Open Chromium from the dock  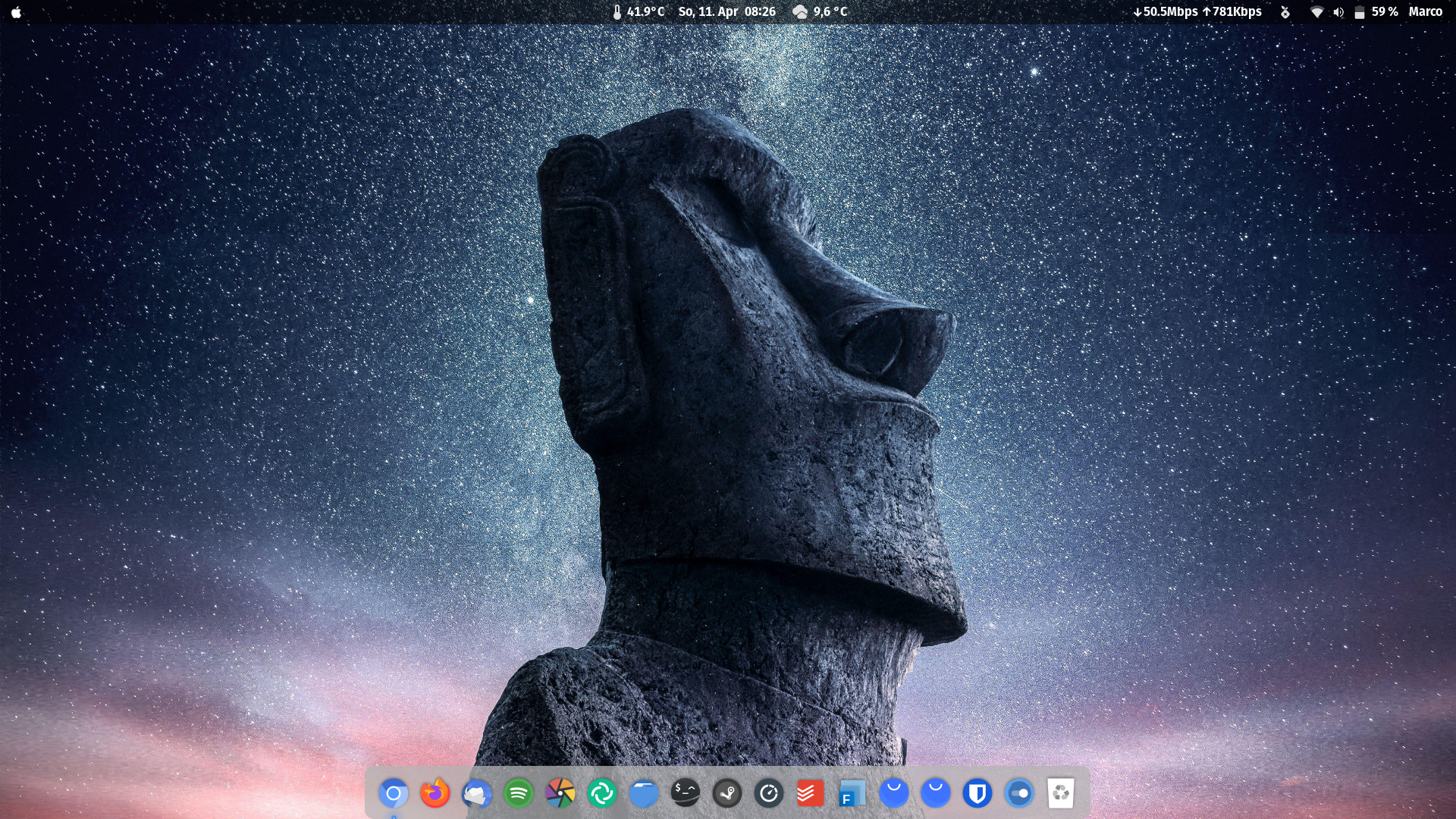tap(394, 793)
